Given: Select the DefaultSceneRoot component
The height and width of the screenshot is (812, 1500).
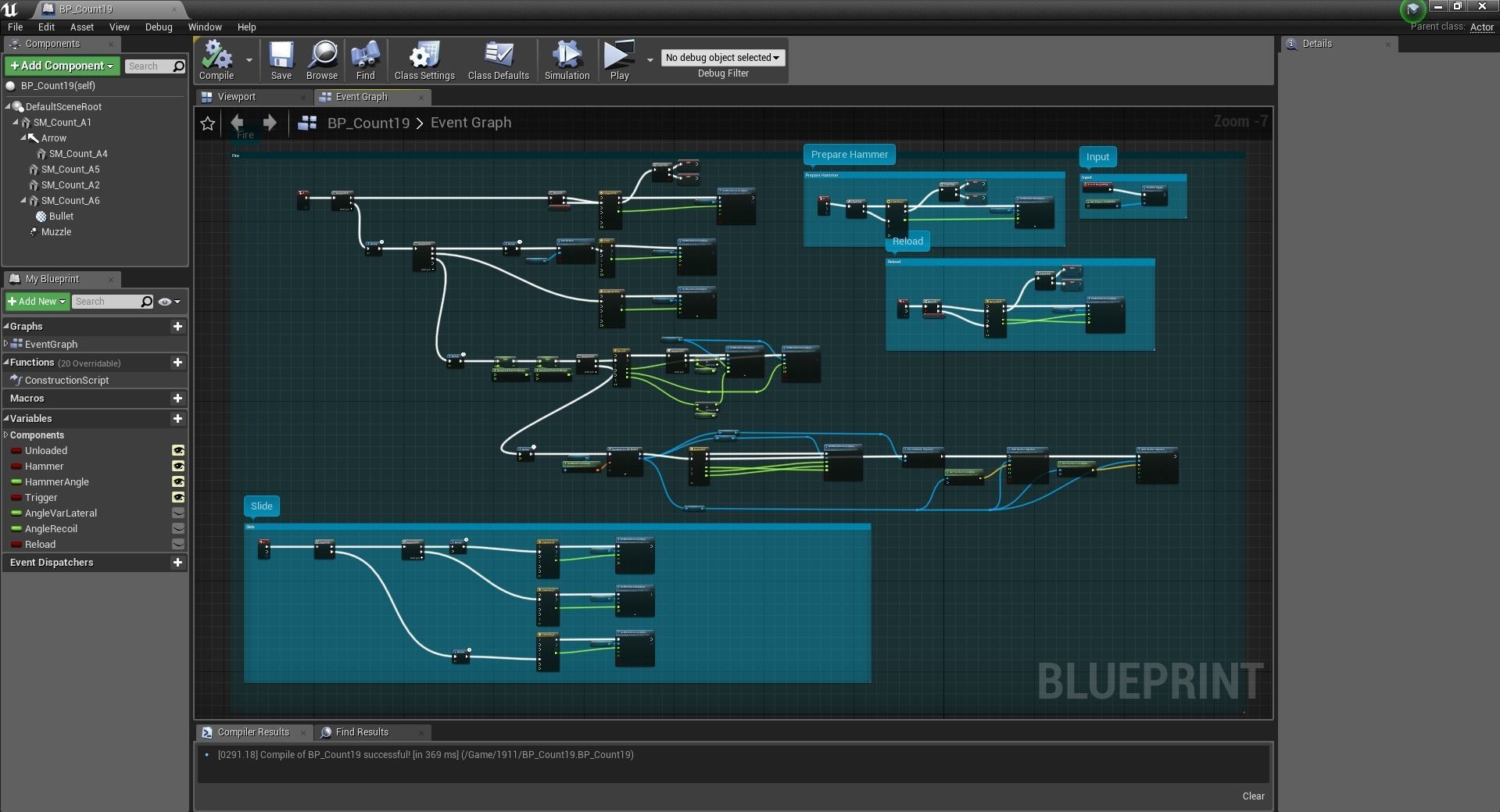Looking at the screenshot, I should (63, 107).
